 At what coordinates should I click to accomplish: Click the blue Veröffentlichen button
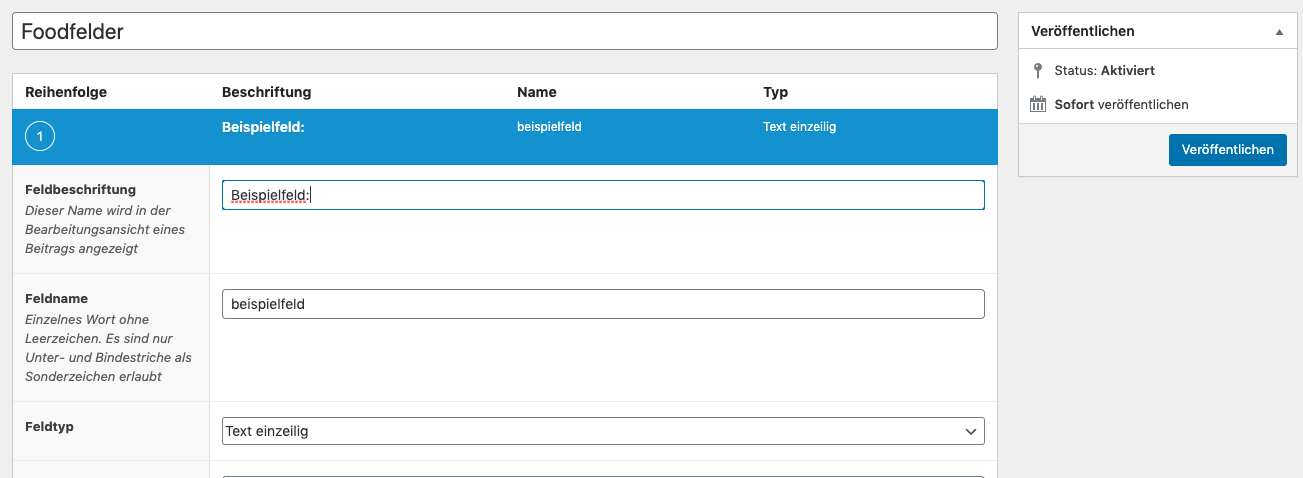[1227, 150]
